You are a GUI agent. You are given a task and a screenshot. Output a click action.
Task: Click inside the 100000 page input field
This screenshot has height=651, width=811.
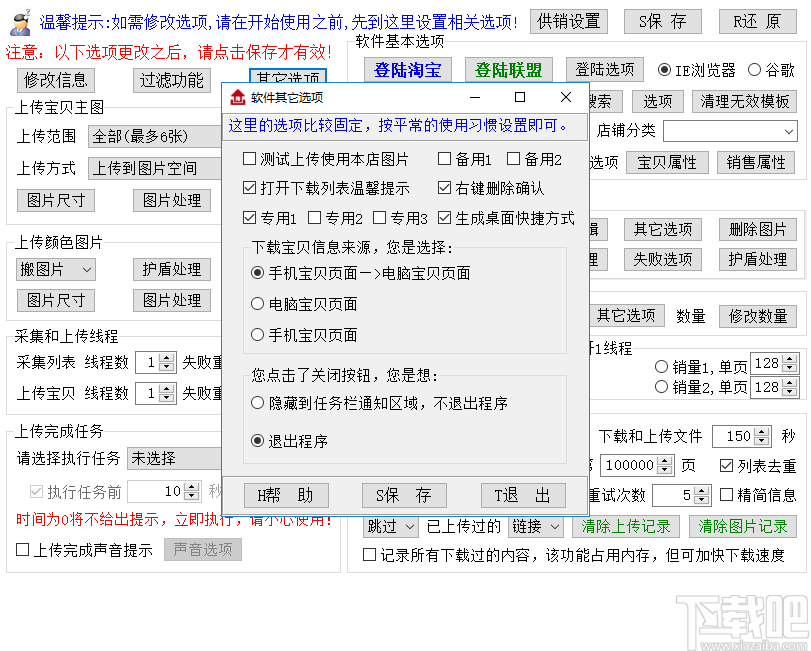click(x=630, y=465)
